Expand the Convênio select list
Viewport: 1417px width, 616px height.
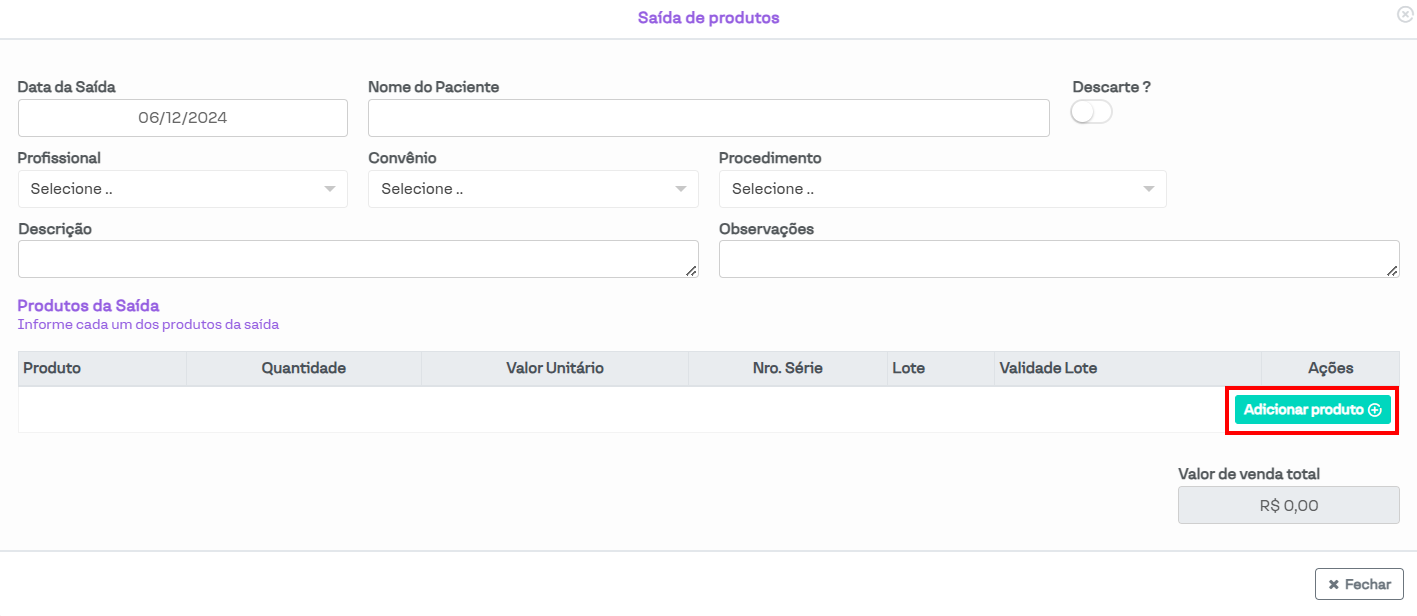533,189
